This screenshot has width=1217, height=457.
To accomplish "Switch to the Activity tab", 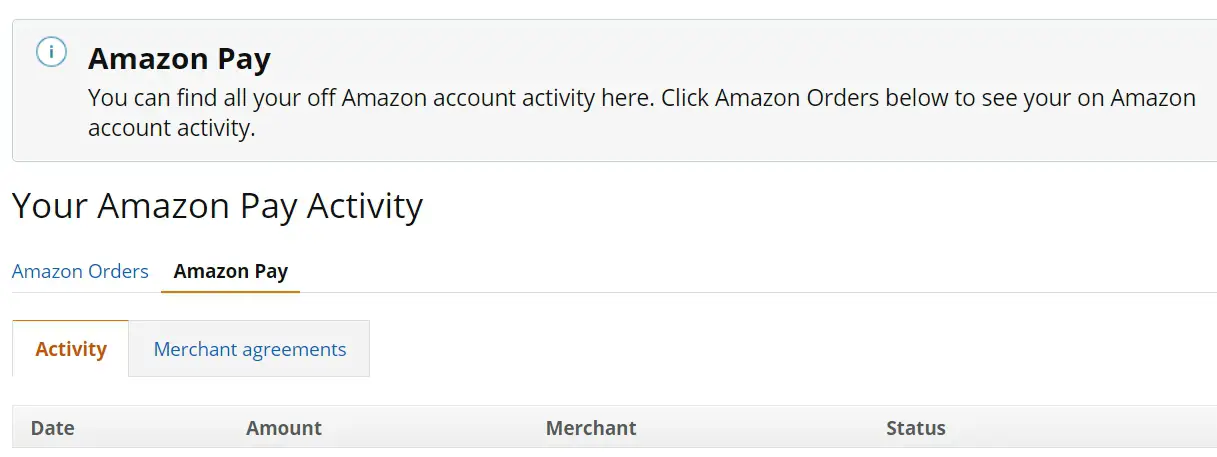I will (x=71, y=349).
